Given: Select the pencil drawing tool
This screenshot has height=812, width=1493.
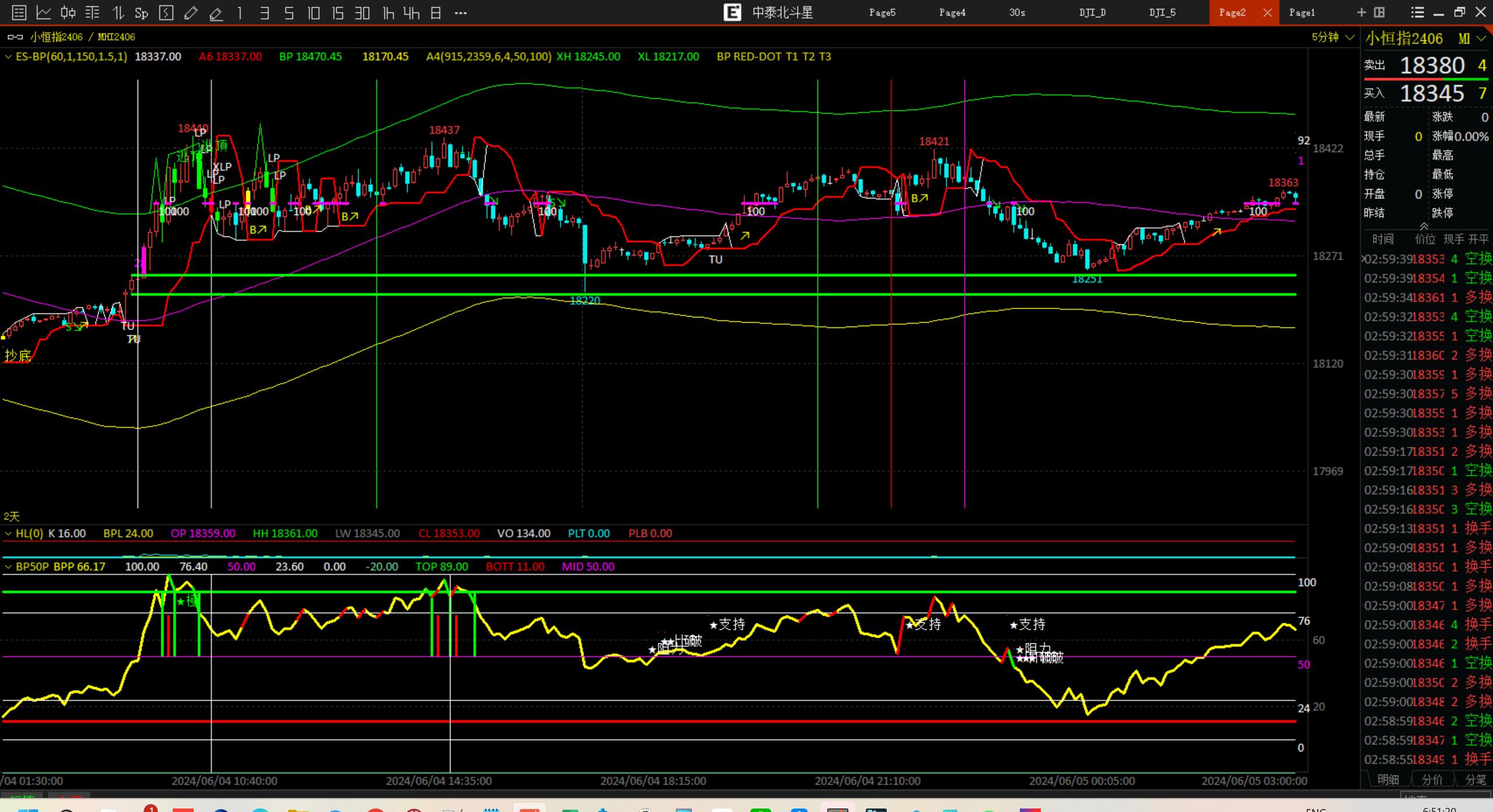Looking at the screenshot, I should coord(191,13).
